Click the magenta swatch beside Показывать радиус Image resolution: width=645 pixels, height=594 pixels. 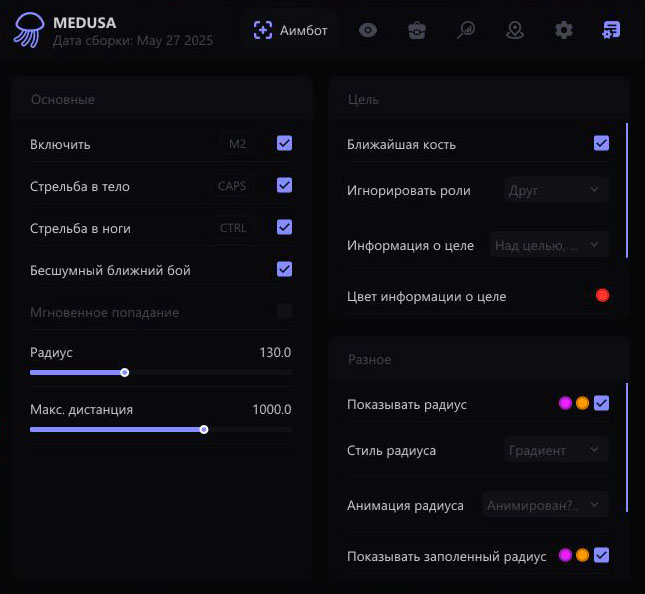[565, 403]
